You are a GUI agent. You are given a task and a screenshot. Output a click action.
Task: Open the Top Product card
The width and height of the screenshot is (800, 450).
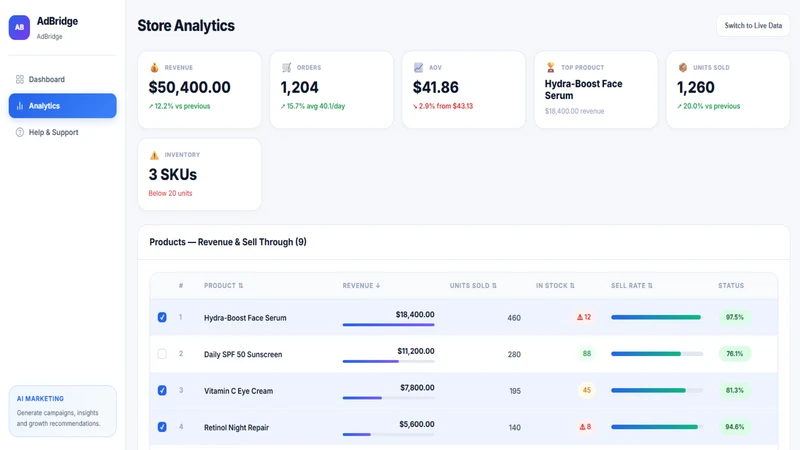coord(596,89)
